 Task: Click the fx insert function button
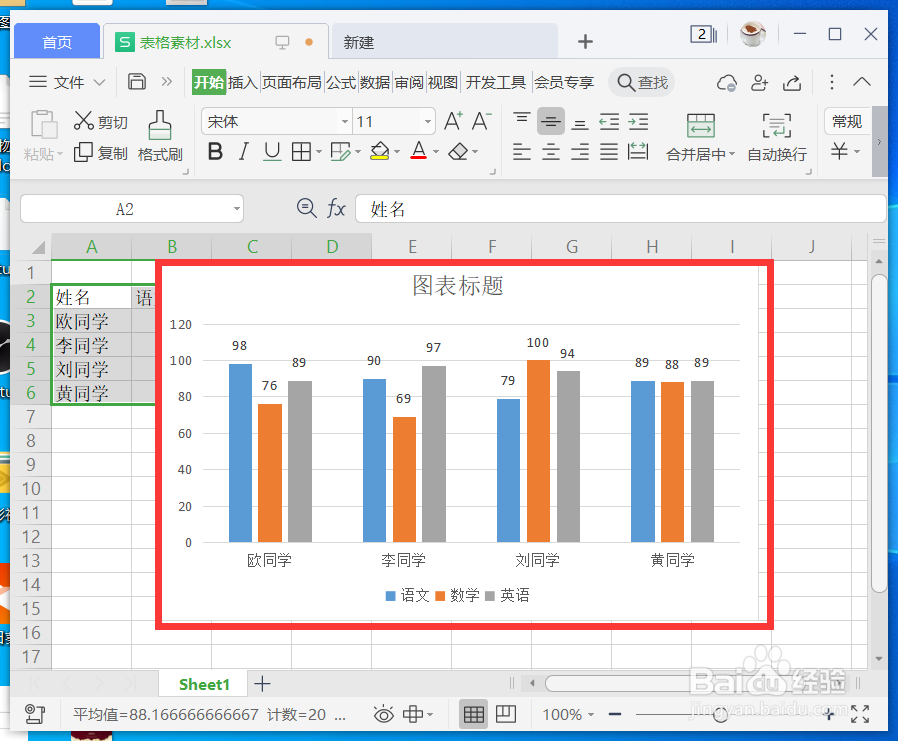(336, 208)
